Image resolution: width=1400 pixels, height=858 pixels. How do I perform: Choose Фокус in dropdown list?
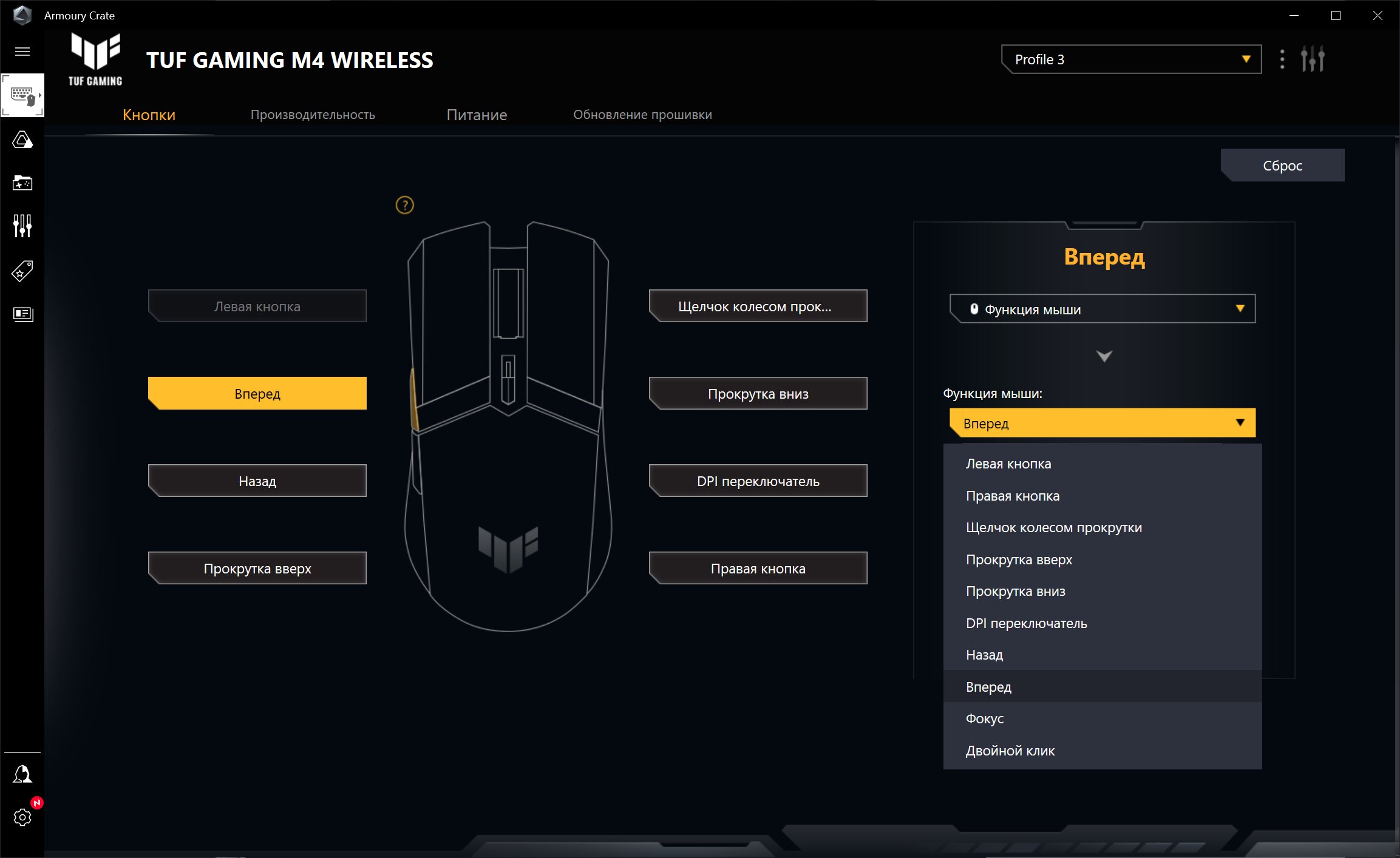point(1103,718)
